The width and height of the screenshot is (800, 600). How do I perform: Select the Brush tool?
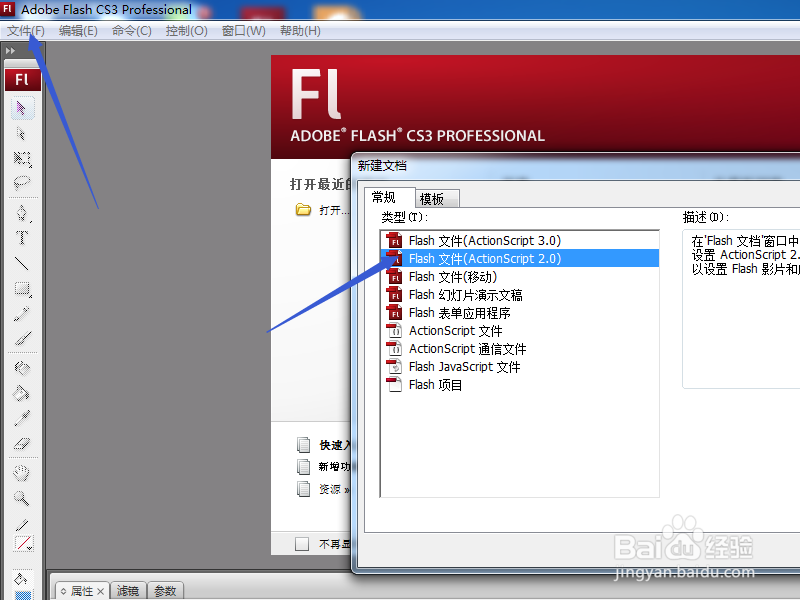22,336
